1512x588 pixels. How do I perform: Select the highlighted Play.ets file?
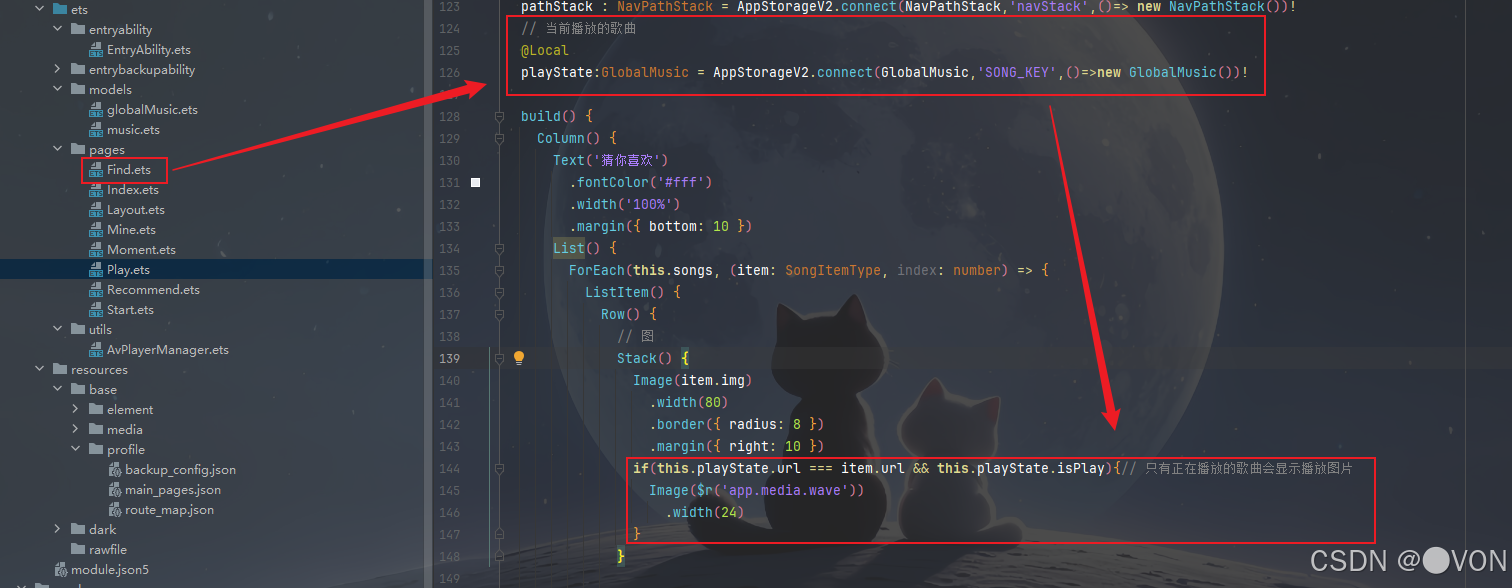129,269
